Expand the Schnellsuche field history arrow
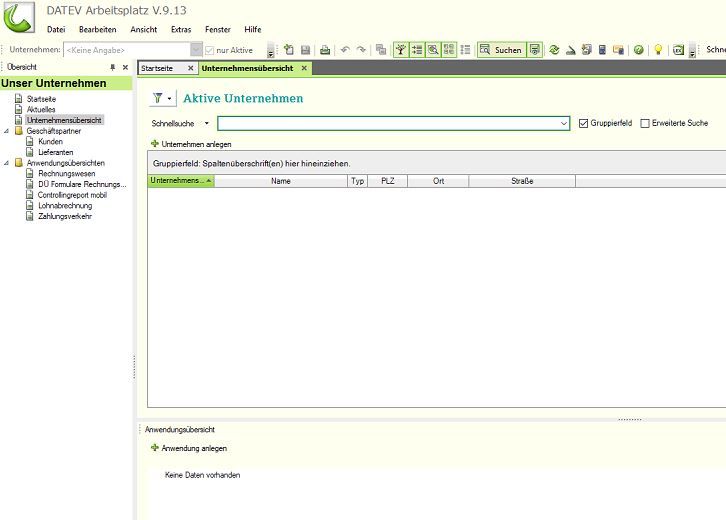 [563, 123]
